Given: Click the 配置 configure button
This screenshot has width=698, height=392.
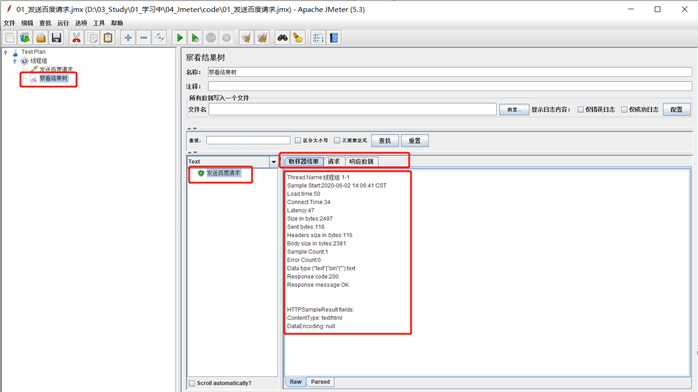Looking at the screenshot, I should tap(677, 109).
